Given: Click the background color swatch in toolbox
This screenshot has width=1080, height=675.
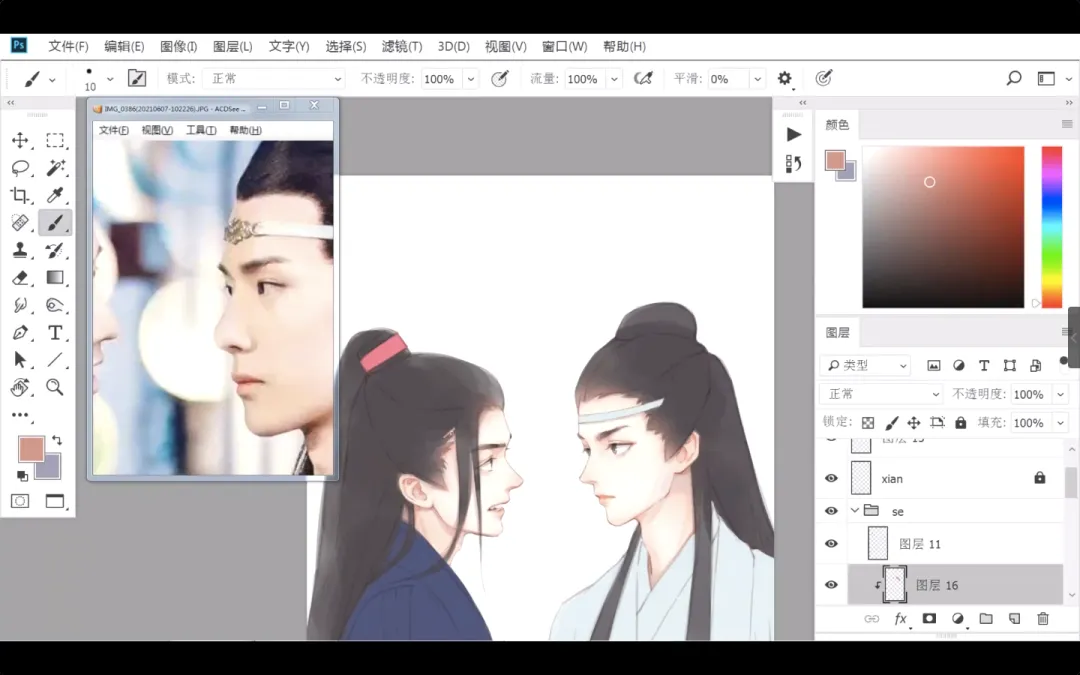Looking at the screenshot, I should [x=52, y=470].
